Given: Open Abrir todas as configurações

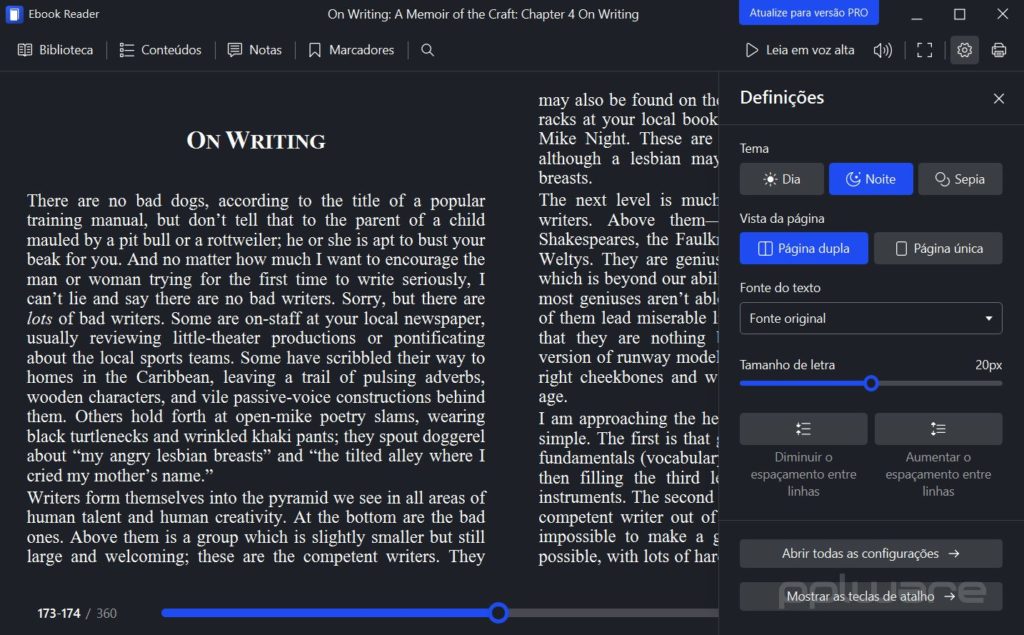Looking at the screenshot, I should 870,553.
